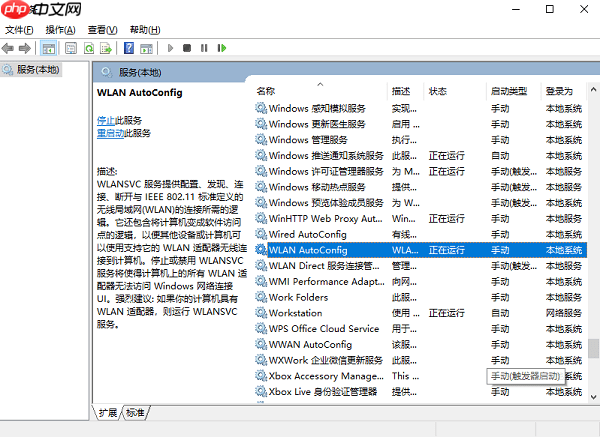The height and width of the screenshot is (437, 600).
Task: Open the 帮助(H) menu
Action: [x=145, y=30]
